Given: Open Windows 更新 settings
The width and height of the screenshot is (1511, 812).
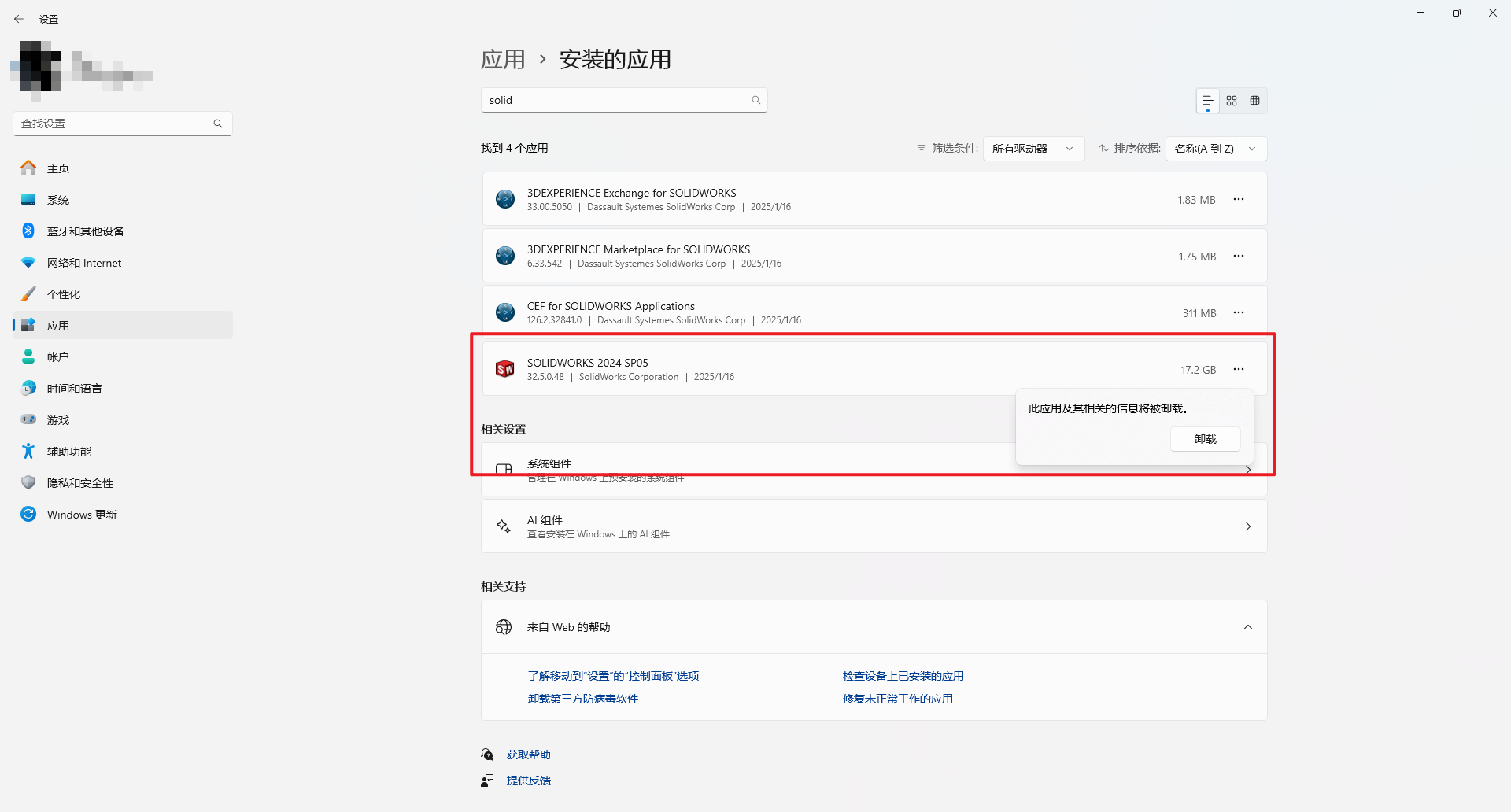Looking at the screenshot, I should [123, 515].
